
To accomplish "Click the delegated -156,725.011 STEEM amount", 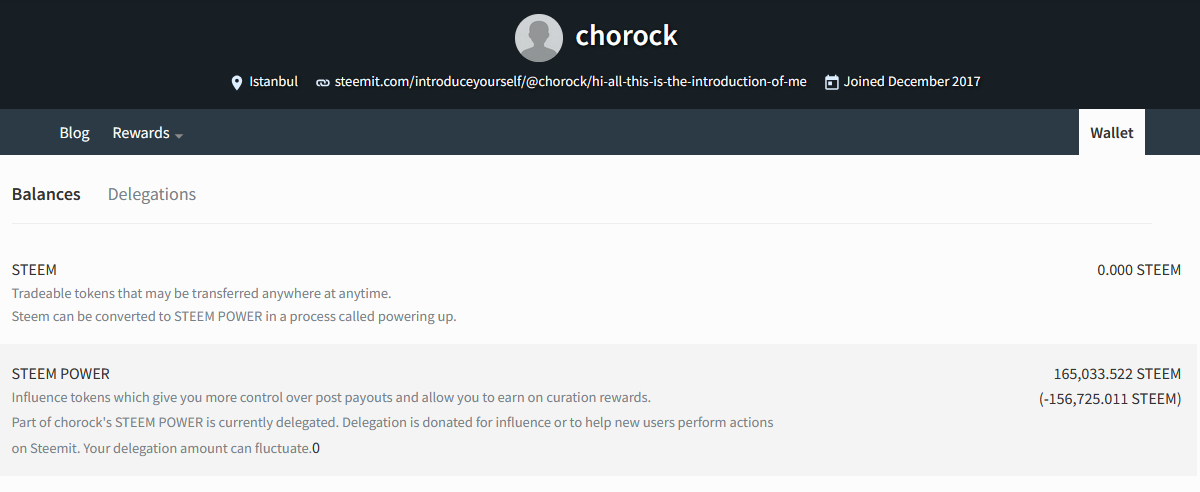I will 1110,398.
